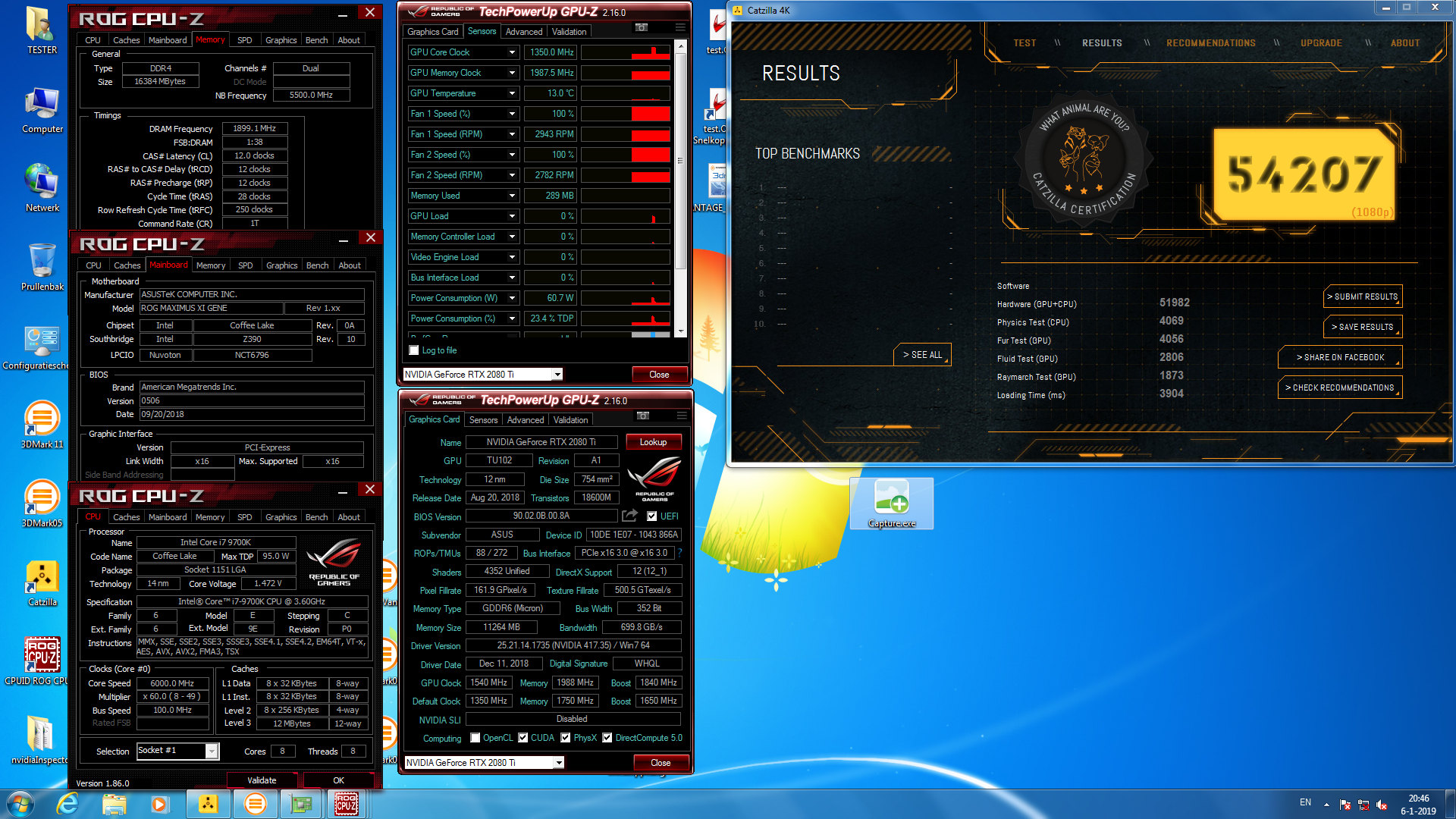Click the Validate button in CPU-Z
1456x819 pixels.
pos(262,780)
